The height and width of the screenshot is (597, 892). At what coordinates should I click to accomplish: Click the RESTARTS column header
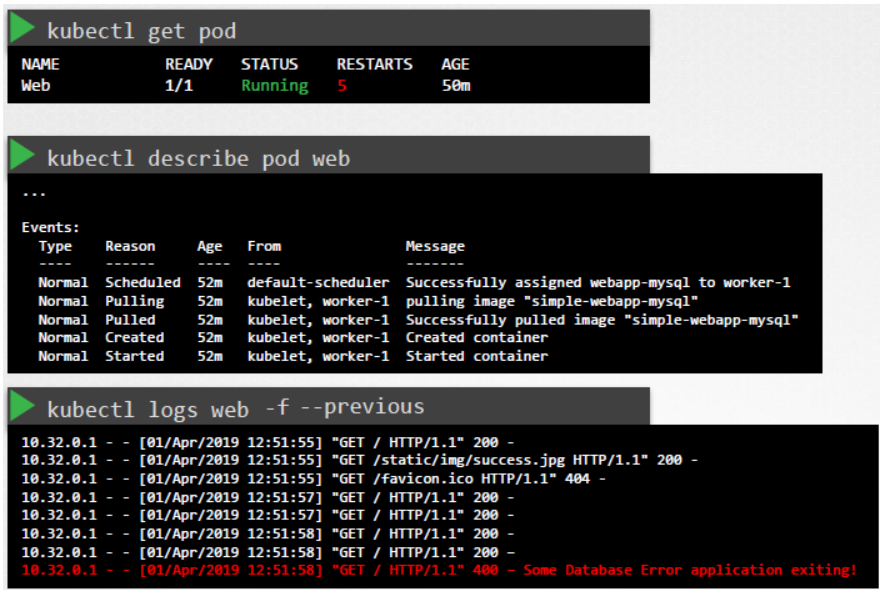click(374, 64)
